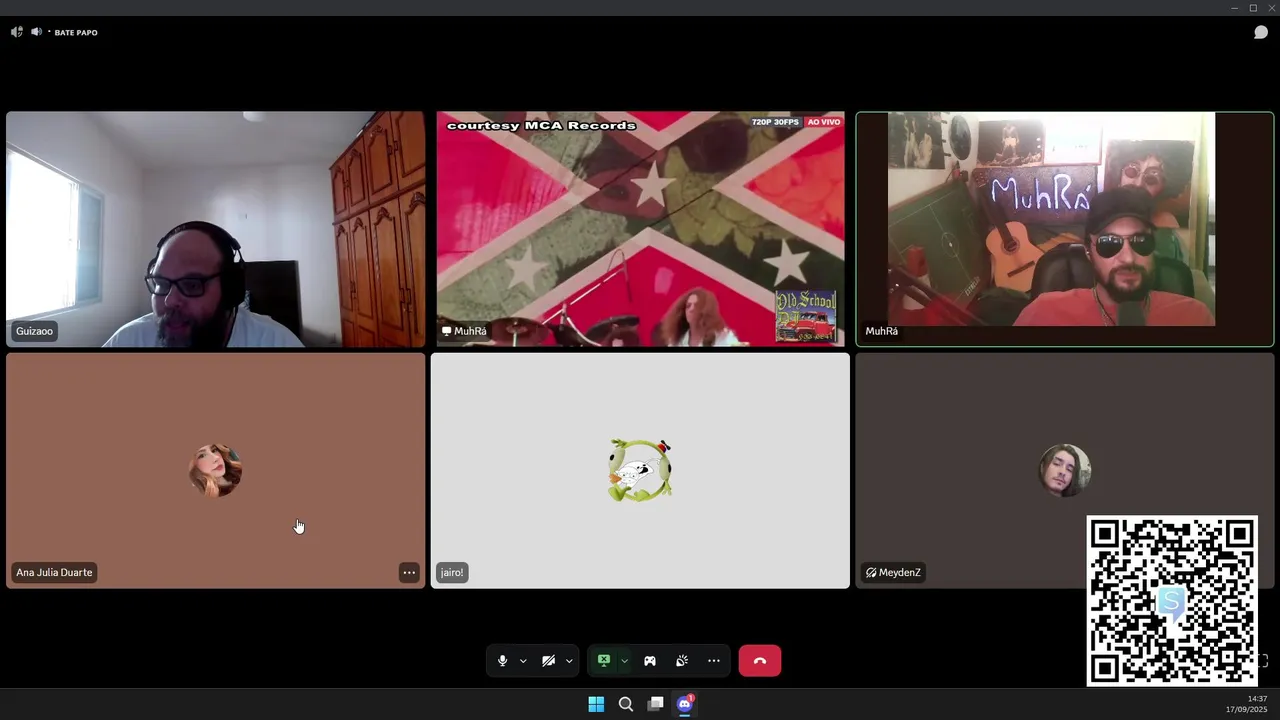Toggle fullscreen icon at bottom right
1280x720 pixels.
click(x=1263, y=661)
